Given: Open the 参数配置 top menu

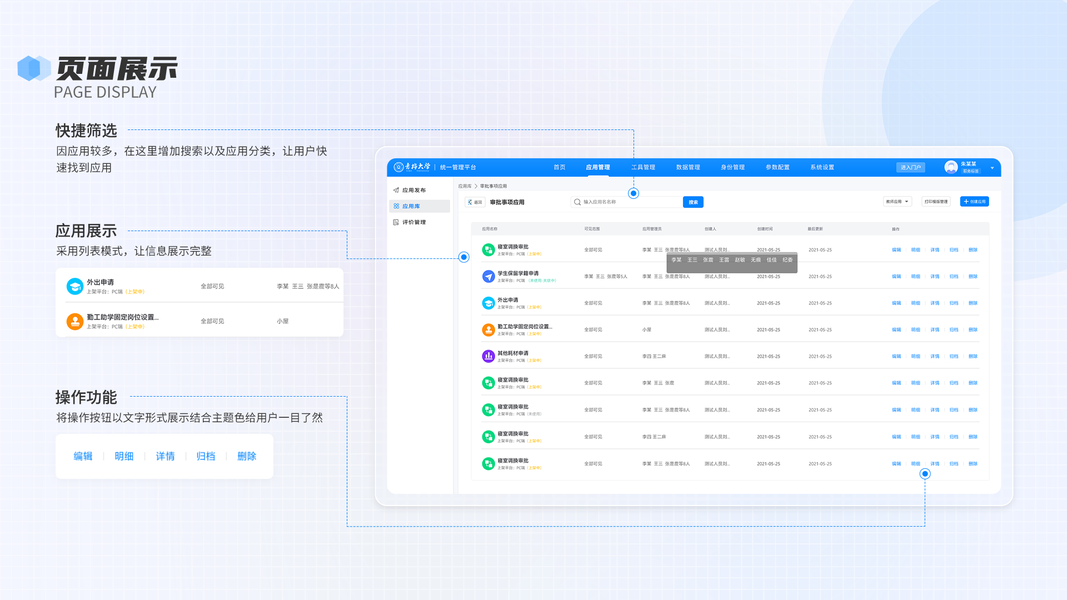Looking at the screenshot, I should [777, 167].
